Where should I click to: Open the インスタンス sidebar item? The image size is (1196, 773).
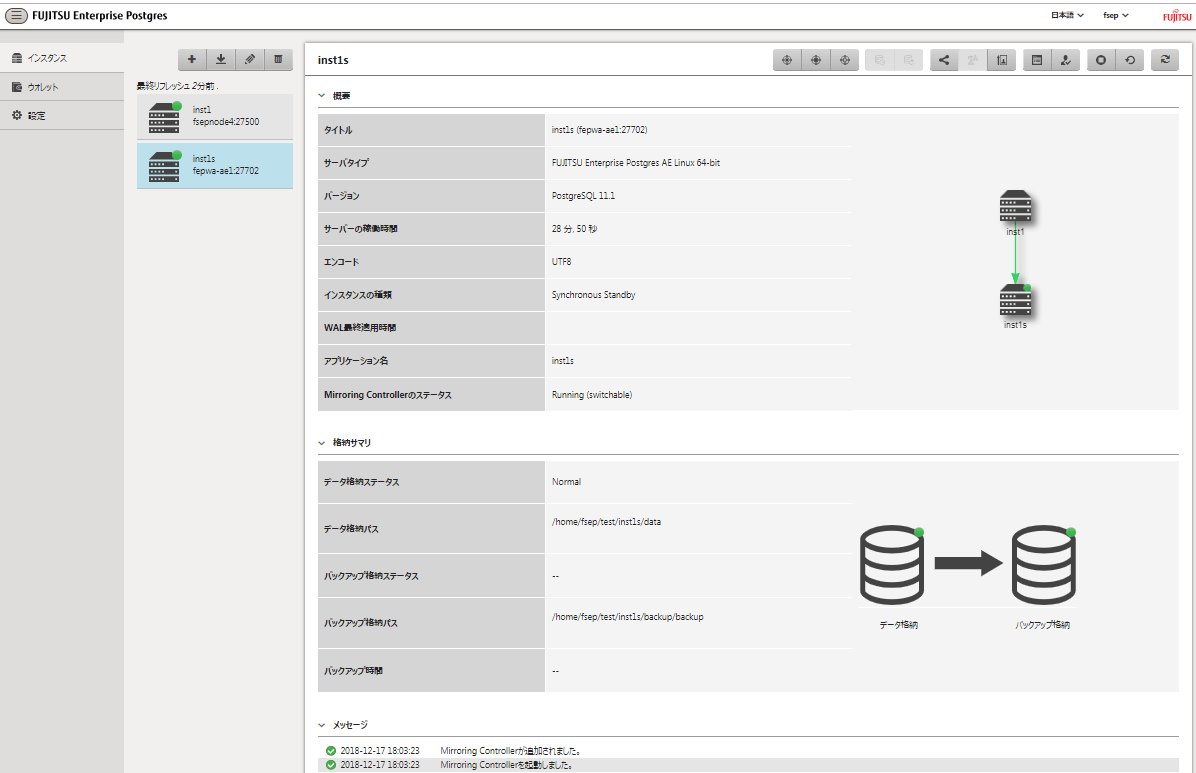pyautogui.click(x=62, y=58)
